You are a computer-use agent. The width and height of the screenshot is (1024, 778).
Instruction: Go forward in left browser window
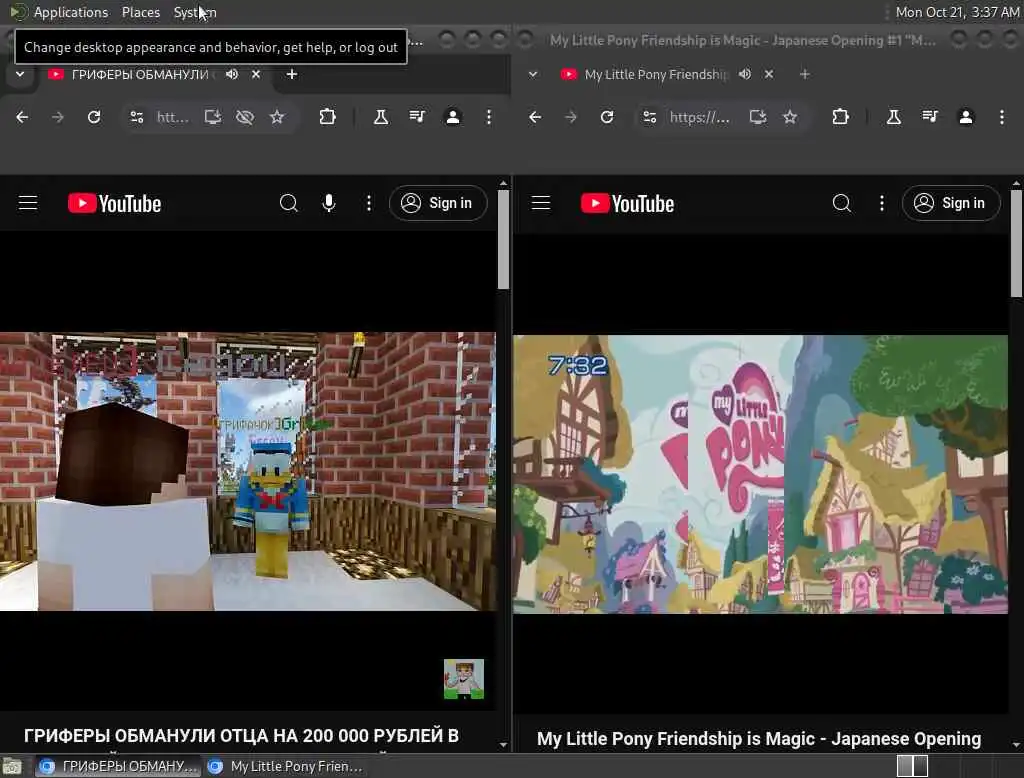57,117
